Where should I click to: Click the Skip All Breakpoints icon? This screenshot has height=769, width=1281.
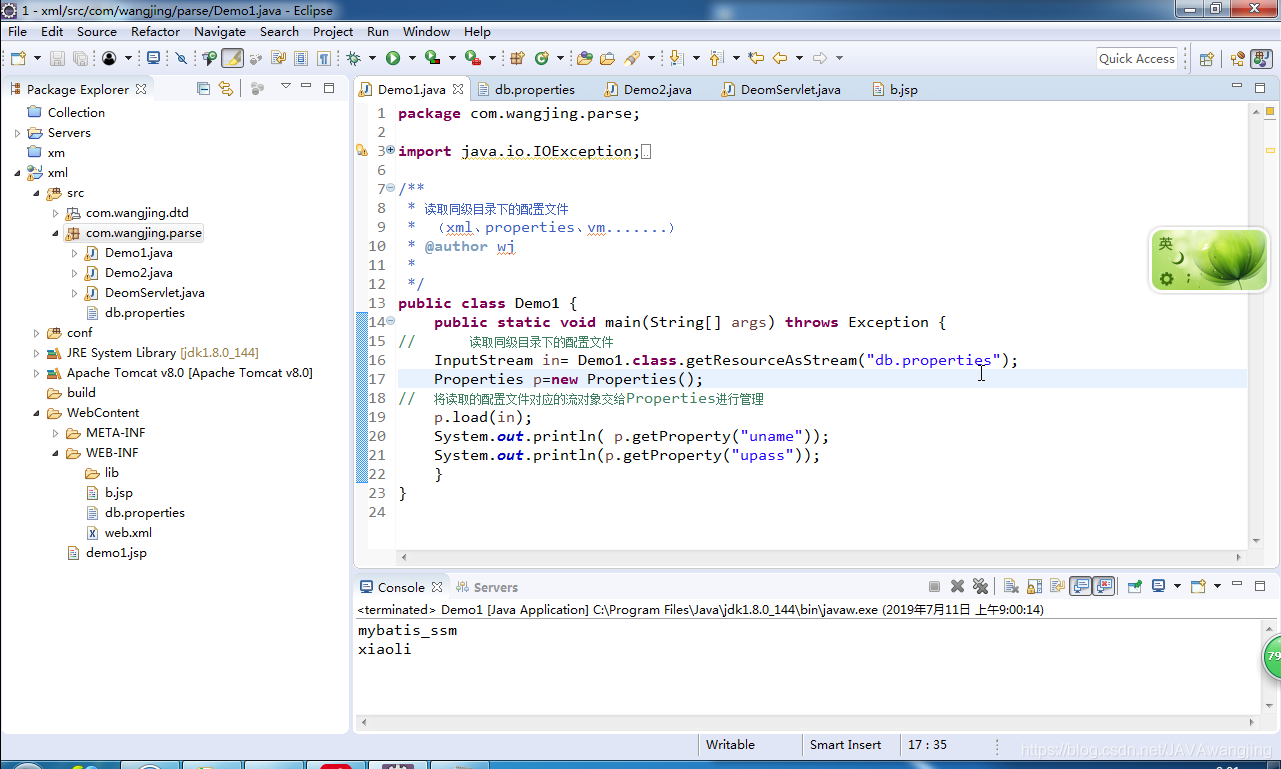point(181,58)
